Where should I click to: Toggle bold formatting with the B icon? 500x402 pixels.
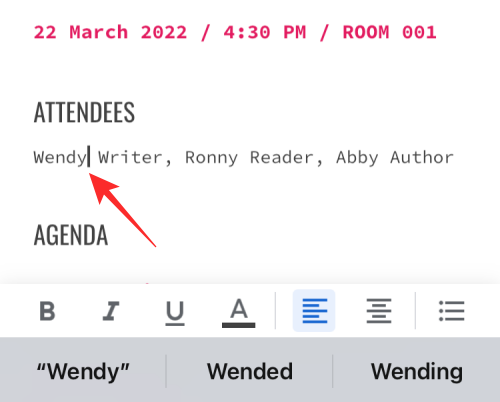(47, 311)
